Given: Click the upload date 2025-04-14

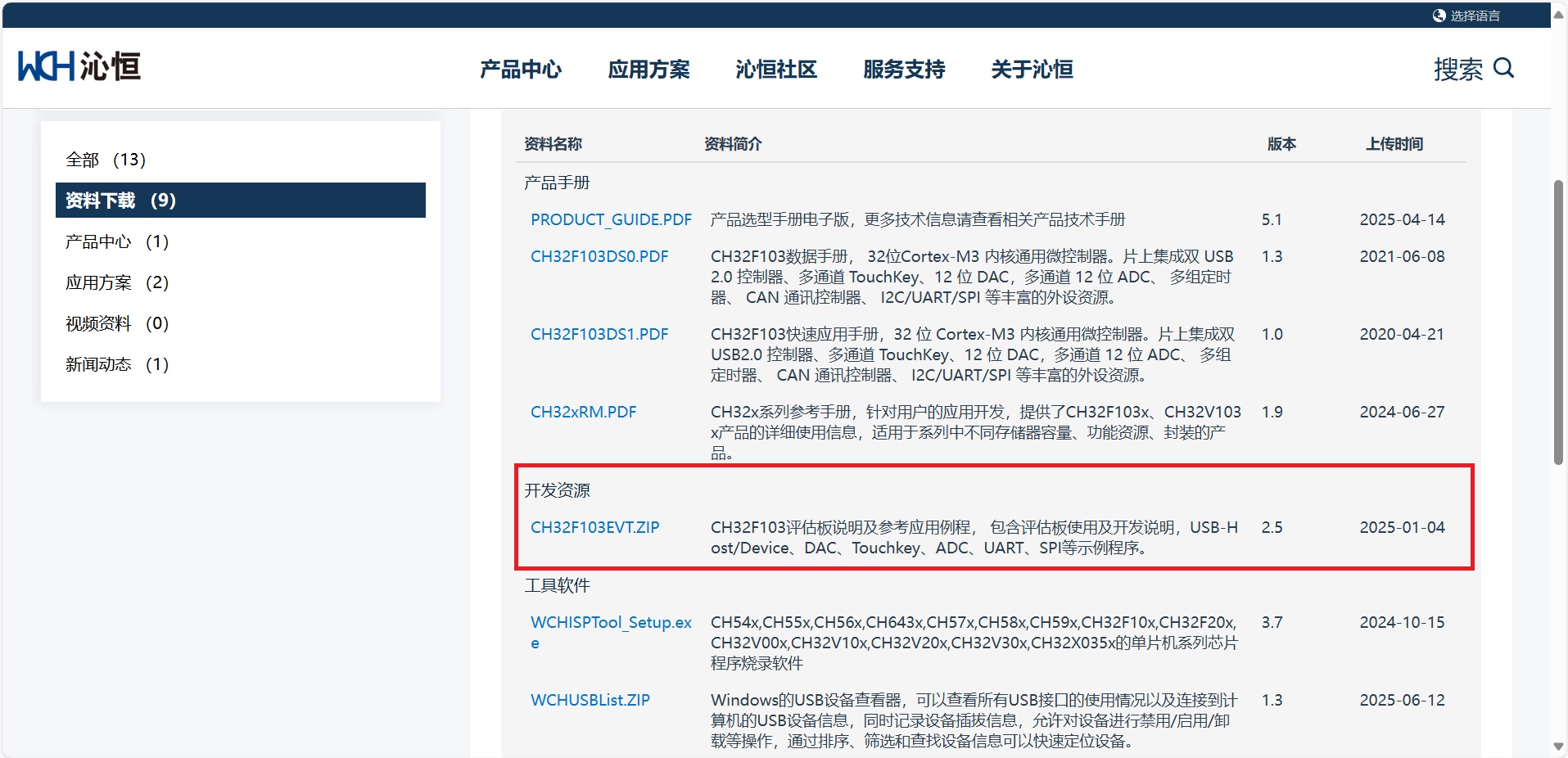Looking at the screenshot, I should tap(1402, 219).
